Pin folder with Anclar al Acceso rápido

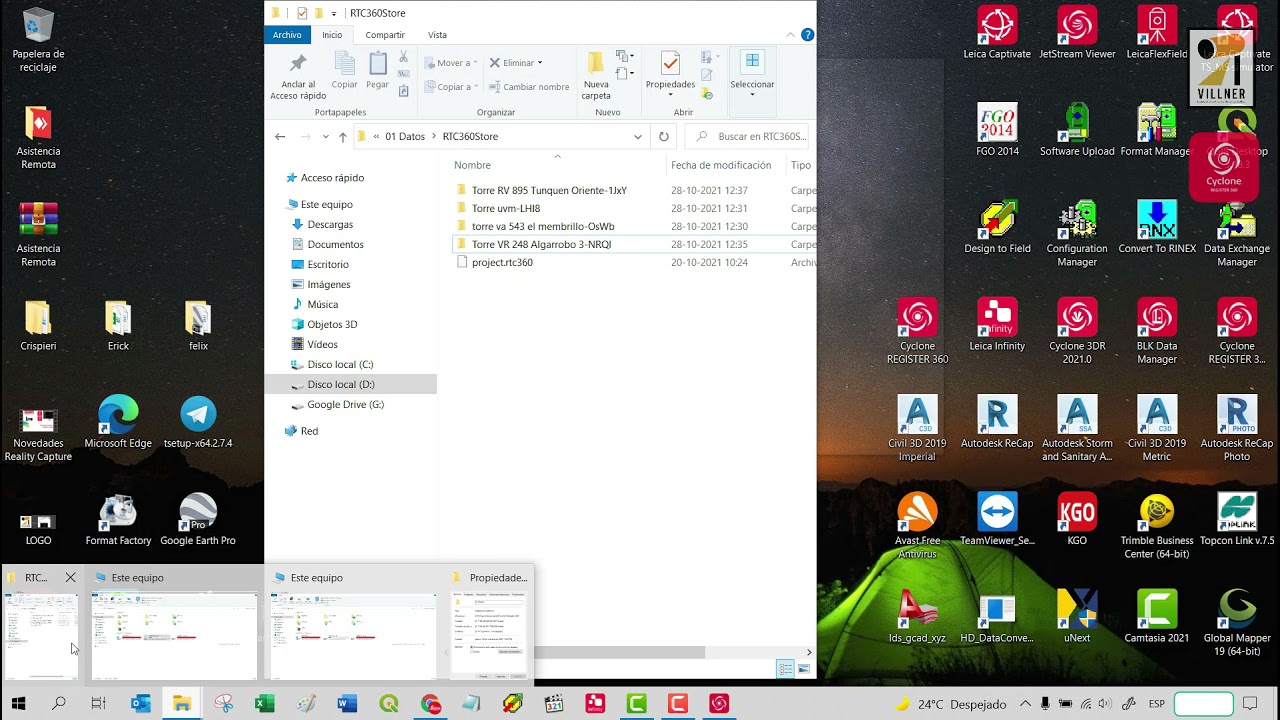[x=298, y=76]
